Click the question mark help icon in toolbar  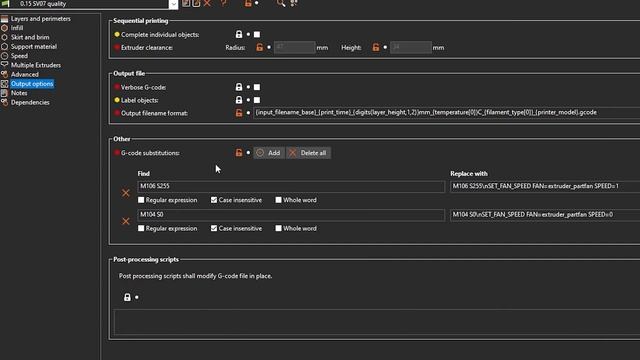point(223,3)
